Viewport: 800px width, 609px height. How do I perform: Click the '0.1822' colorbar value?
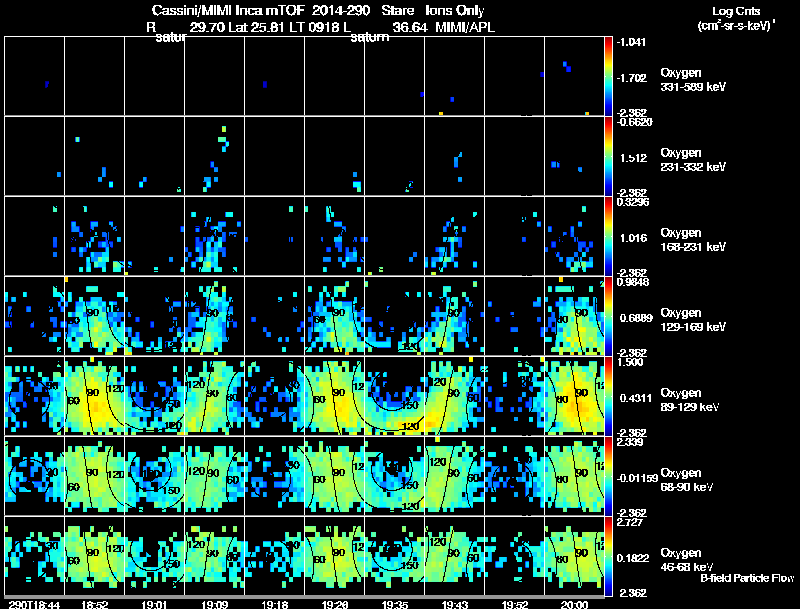(633, 559)
